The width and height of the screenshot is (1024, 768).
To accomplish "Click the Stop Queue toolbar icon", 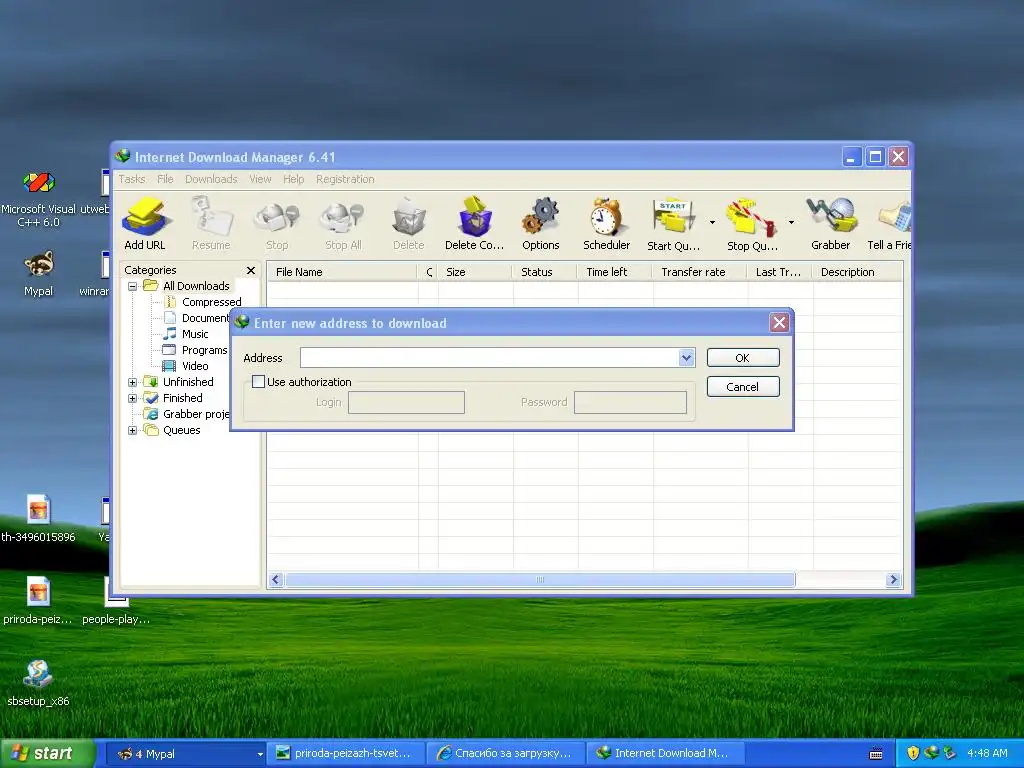I will (751, 217).
